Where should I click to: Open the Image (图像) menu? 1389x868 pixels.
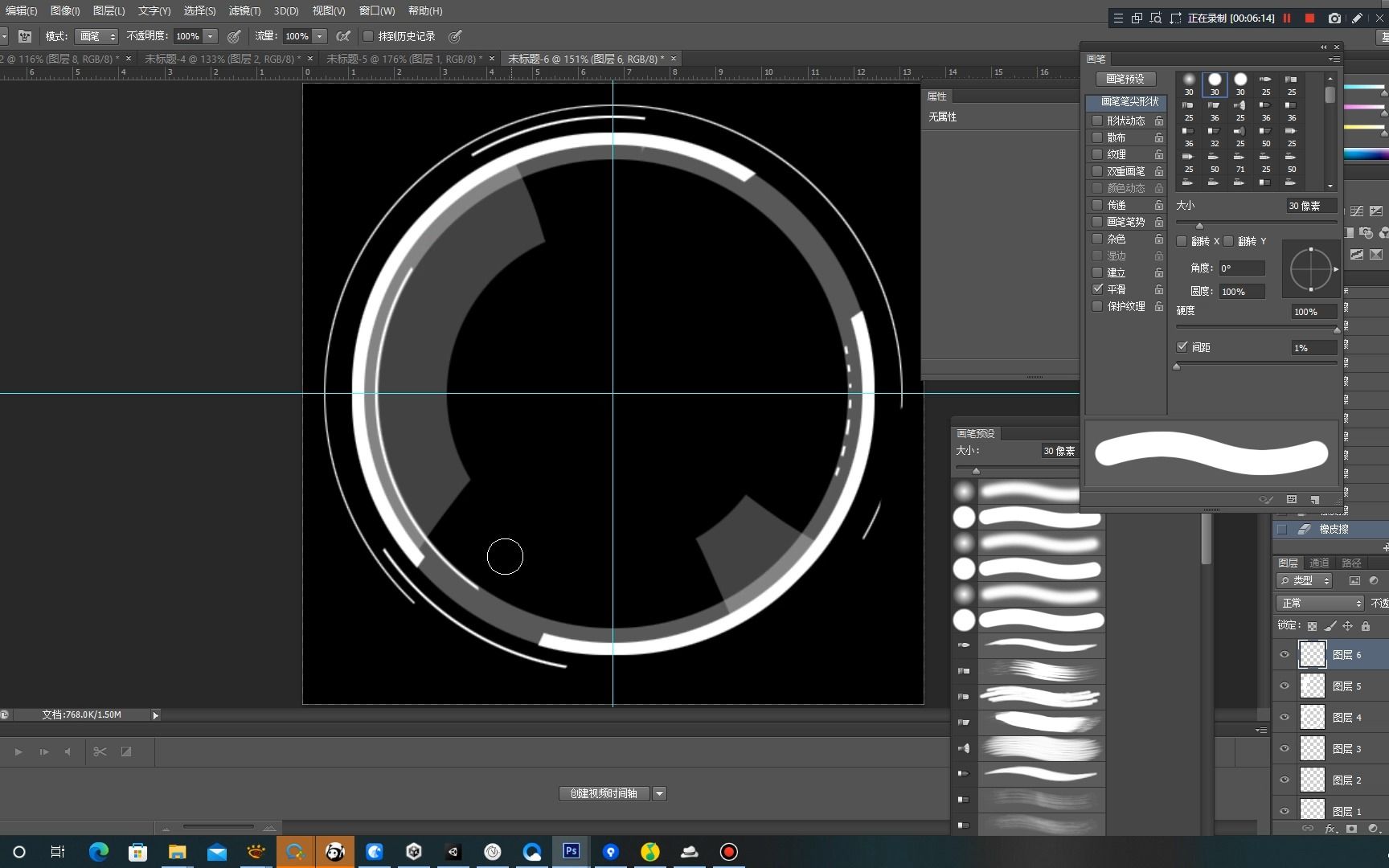coord(65,10)
